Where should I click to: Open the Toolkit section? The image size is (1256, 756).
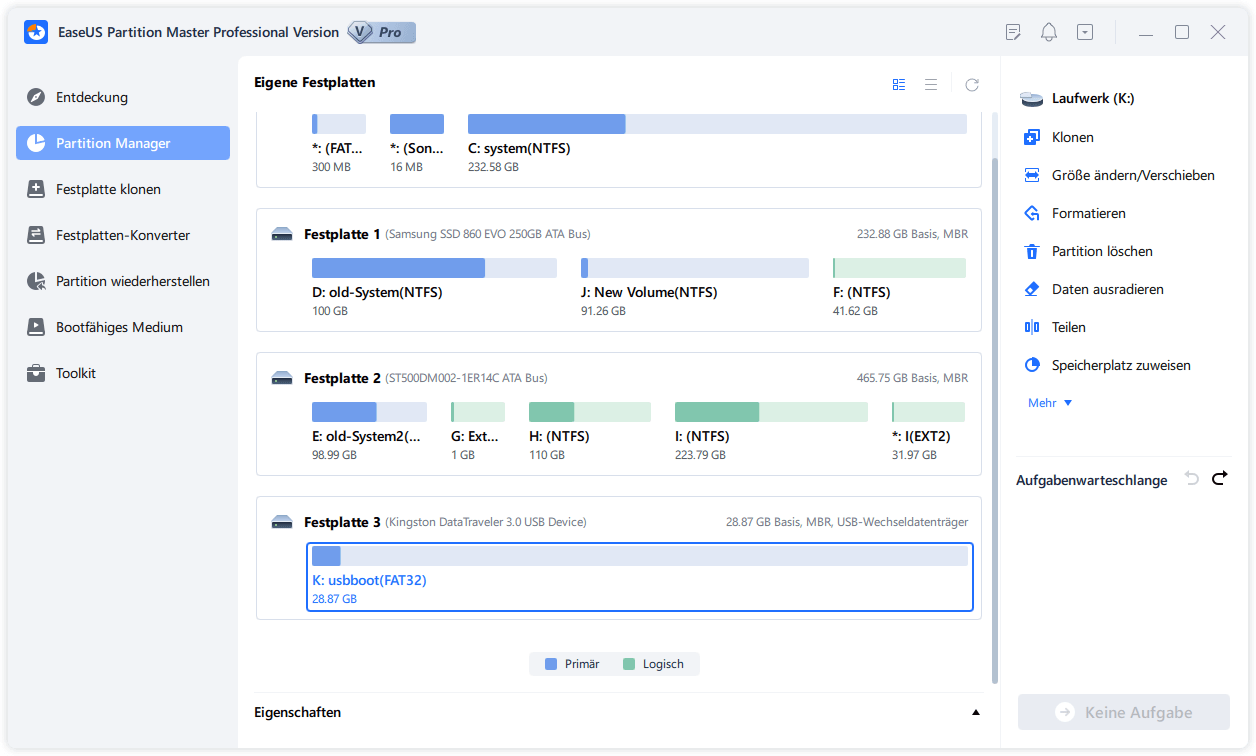[x=123, y=373]
